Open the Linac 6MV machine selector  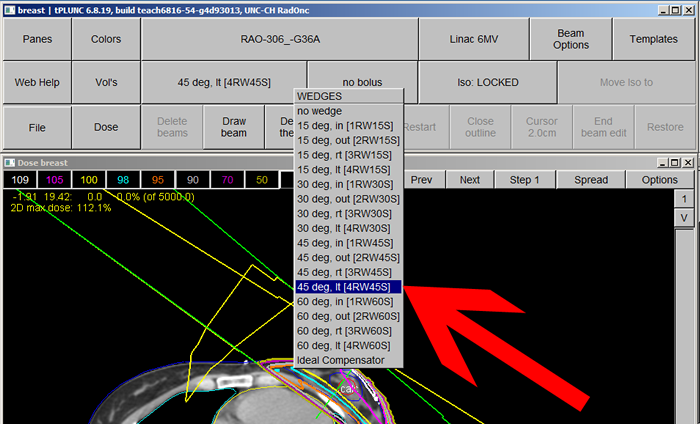pyautogui.click(x=472, y=40)
